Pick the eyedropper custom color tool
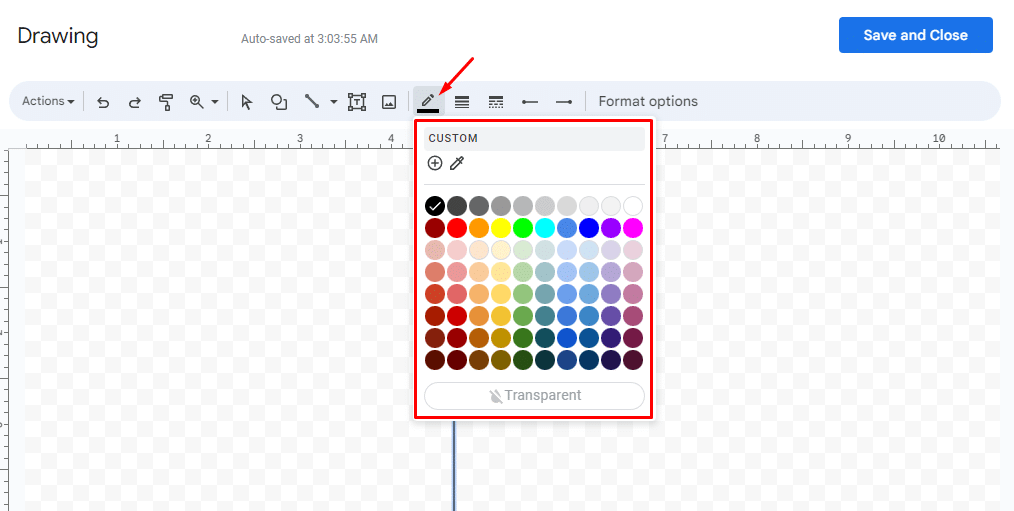 point(457,163)
